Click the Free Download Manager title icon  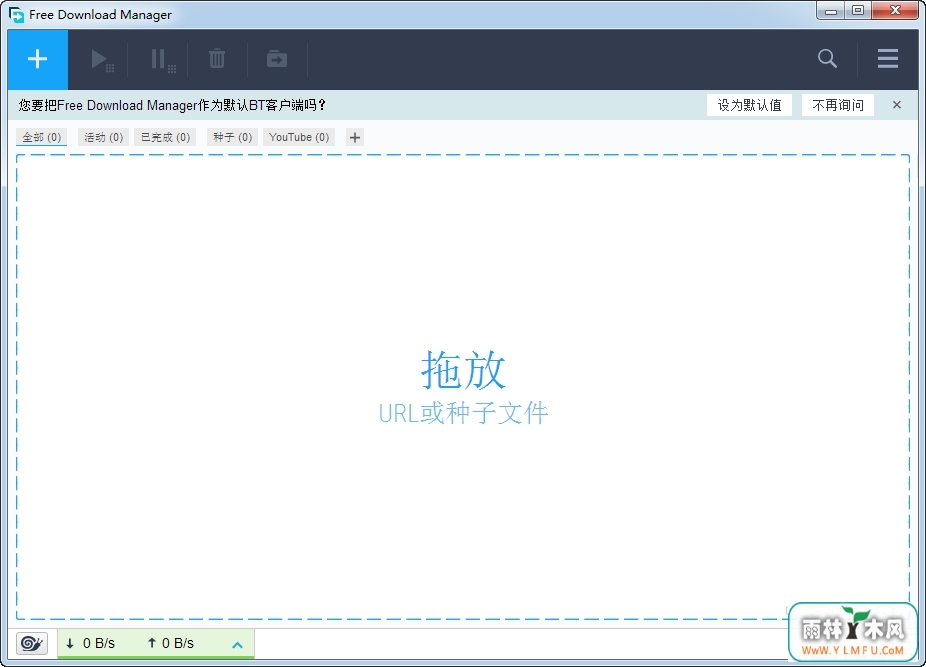click(17, 14)
